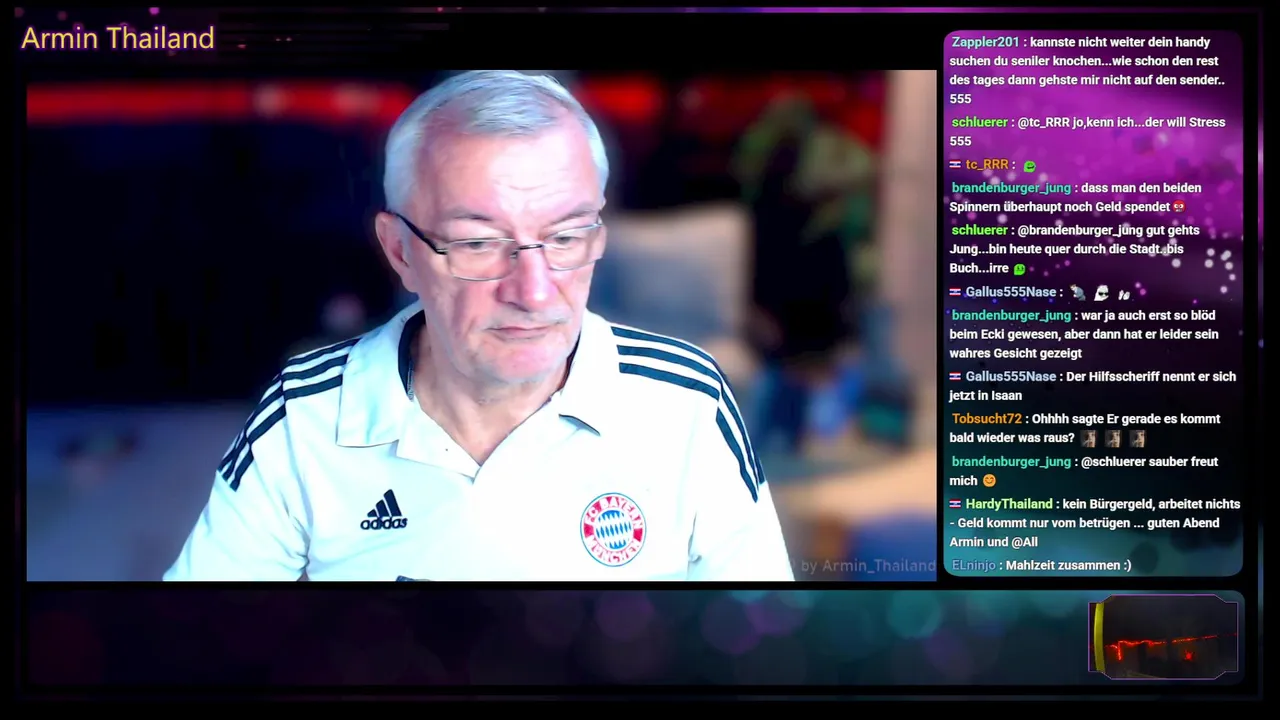Click the last emote after 'was raus?'
The image size is (1280, 720).
(x=1137, y=438)
